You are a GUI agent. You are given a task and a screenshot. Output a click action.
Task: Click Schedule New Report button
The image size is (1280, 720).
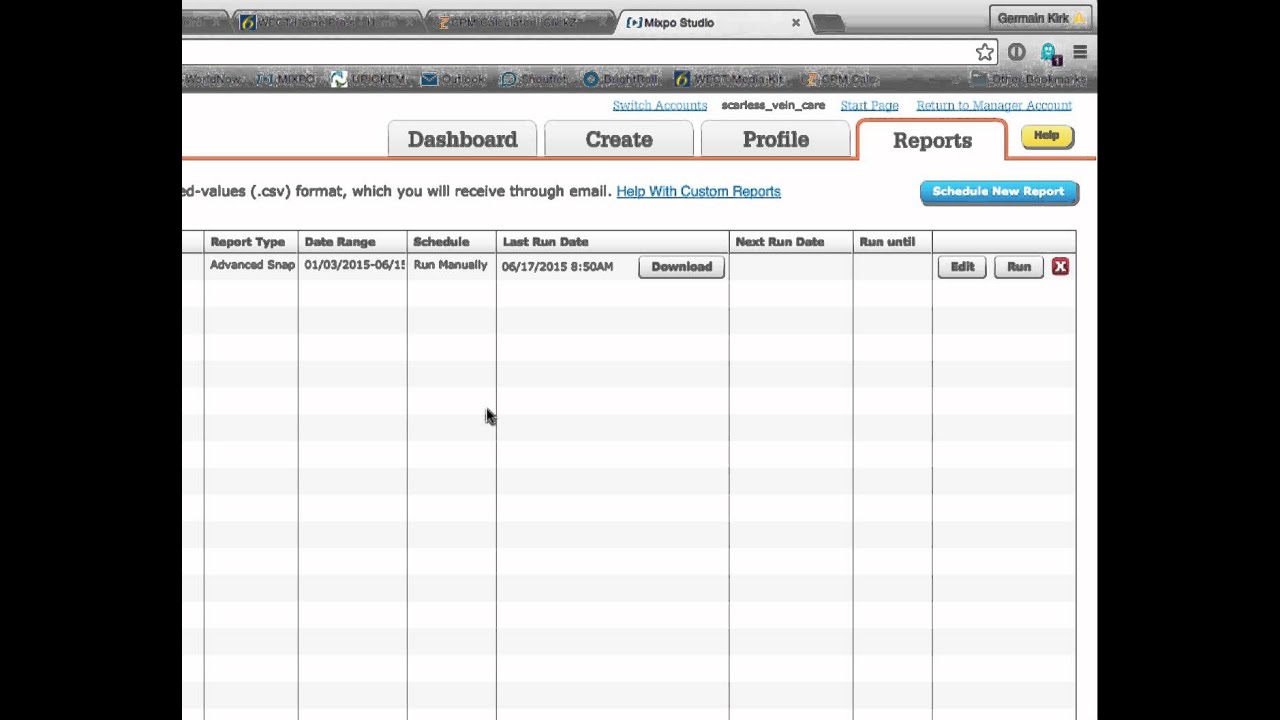pos(999,191)
